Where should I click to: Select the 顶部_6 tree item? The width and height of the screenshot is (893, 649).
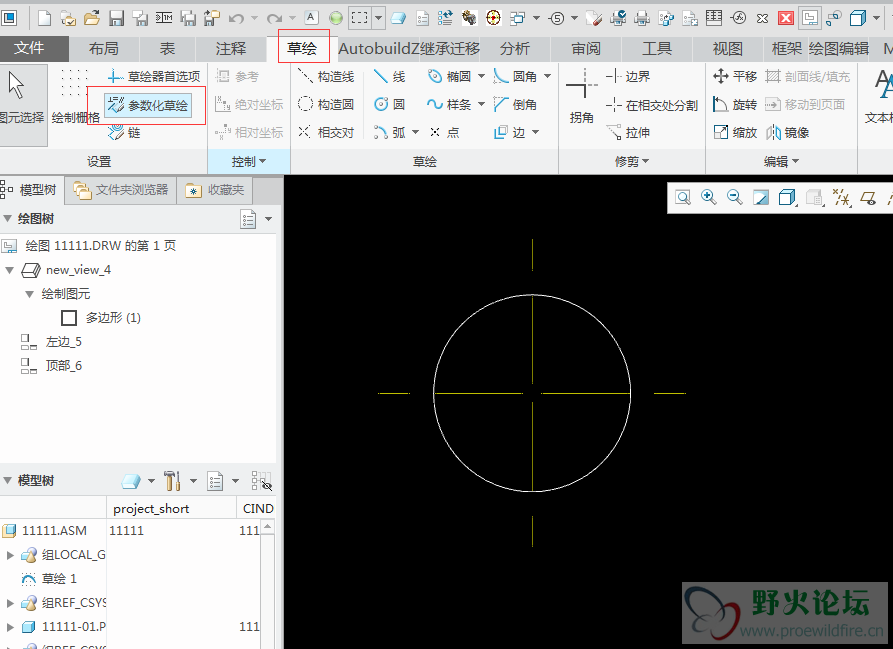tap(51, 365)
